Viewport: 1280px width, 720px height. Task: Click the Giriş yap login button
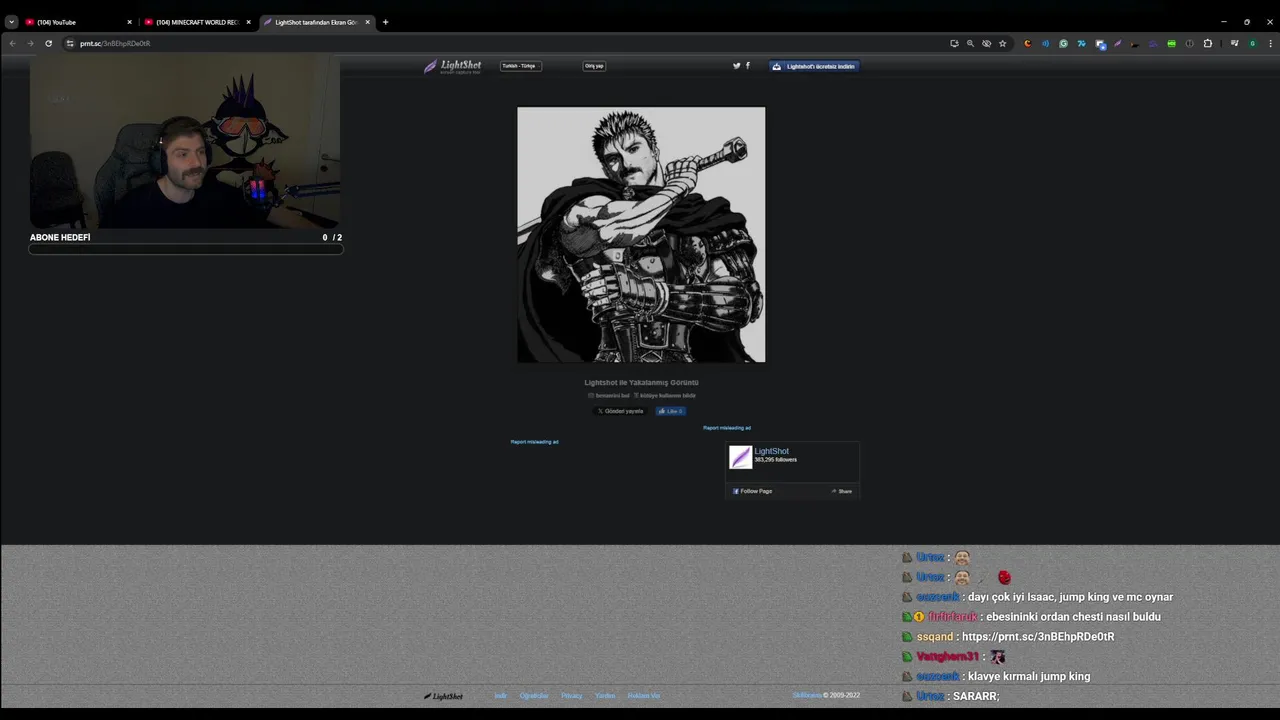coord(594,66)
